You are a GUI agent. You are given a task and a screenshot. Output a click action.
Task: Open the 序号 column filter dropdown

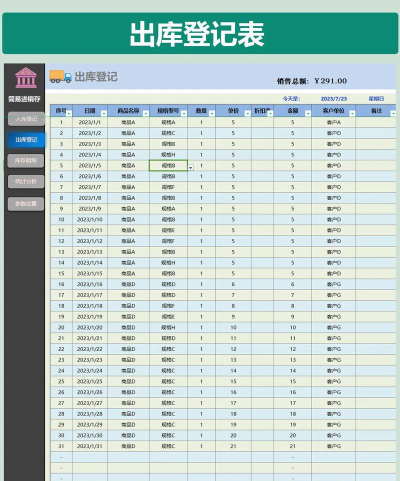69,114
